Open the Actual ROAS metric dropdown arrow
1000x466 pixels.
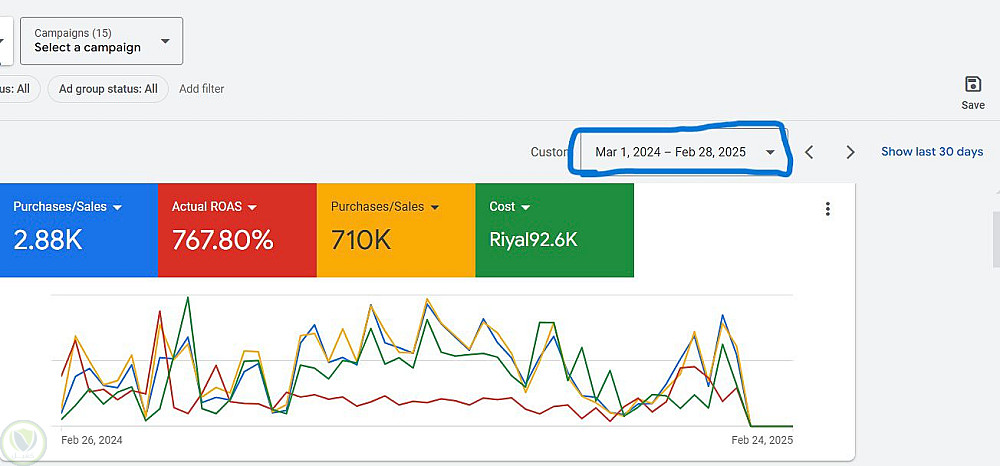(x=253, y=207)
